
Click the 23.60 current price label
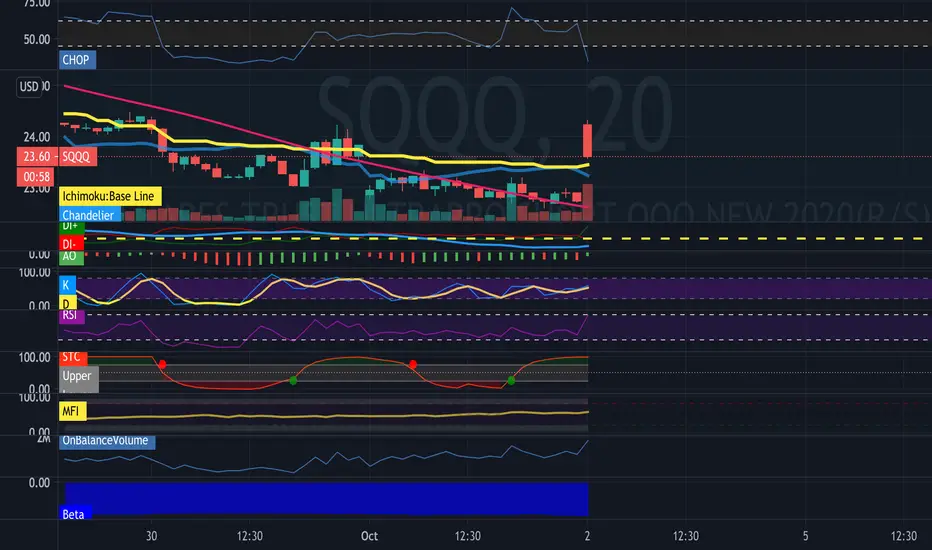pyautogui.click(x=37, y=156)
